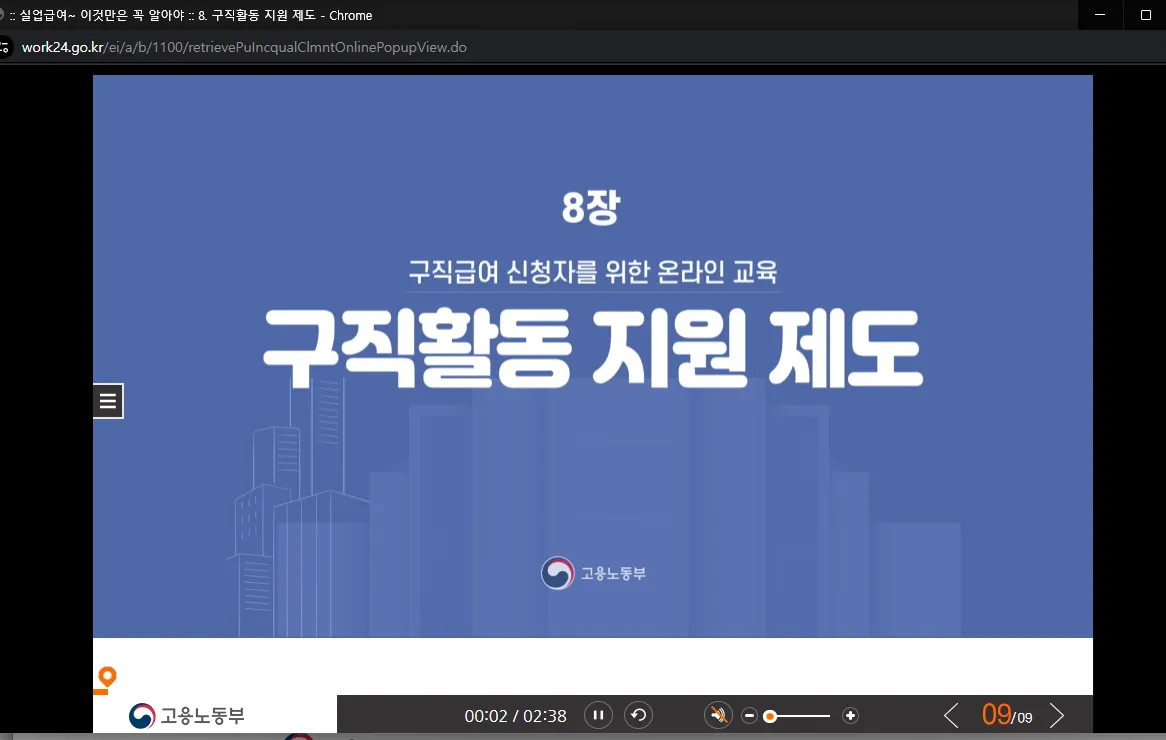Restart the video with the replay button
Viewport: 1166px width, 740px height.
click(638, 715)
